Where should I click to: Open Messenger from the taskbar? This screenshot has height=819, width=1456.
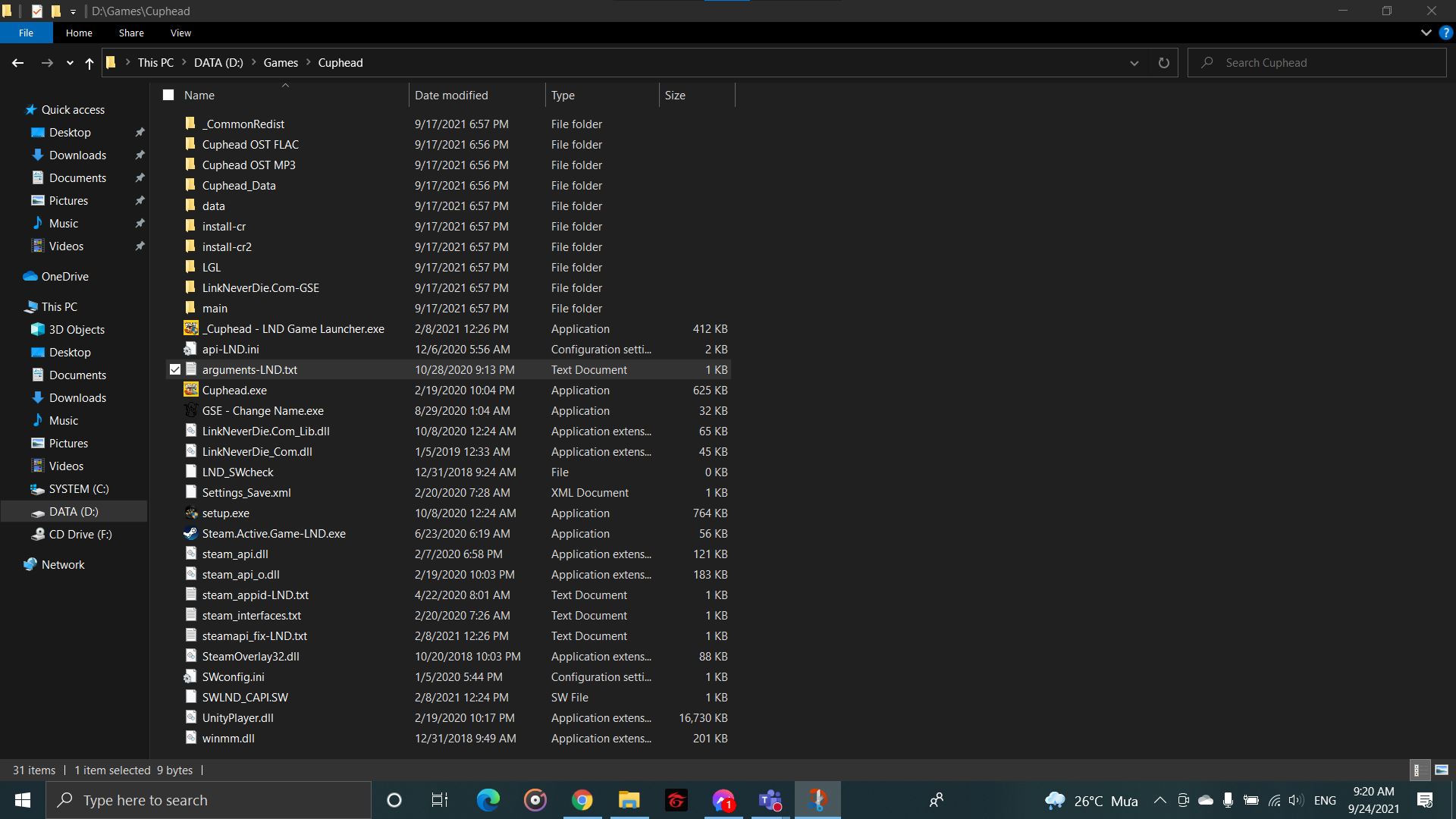click(x=722, y=799)
